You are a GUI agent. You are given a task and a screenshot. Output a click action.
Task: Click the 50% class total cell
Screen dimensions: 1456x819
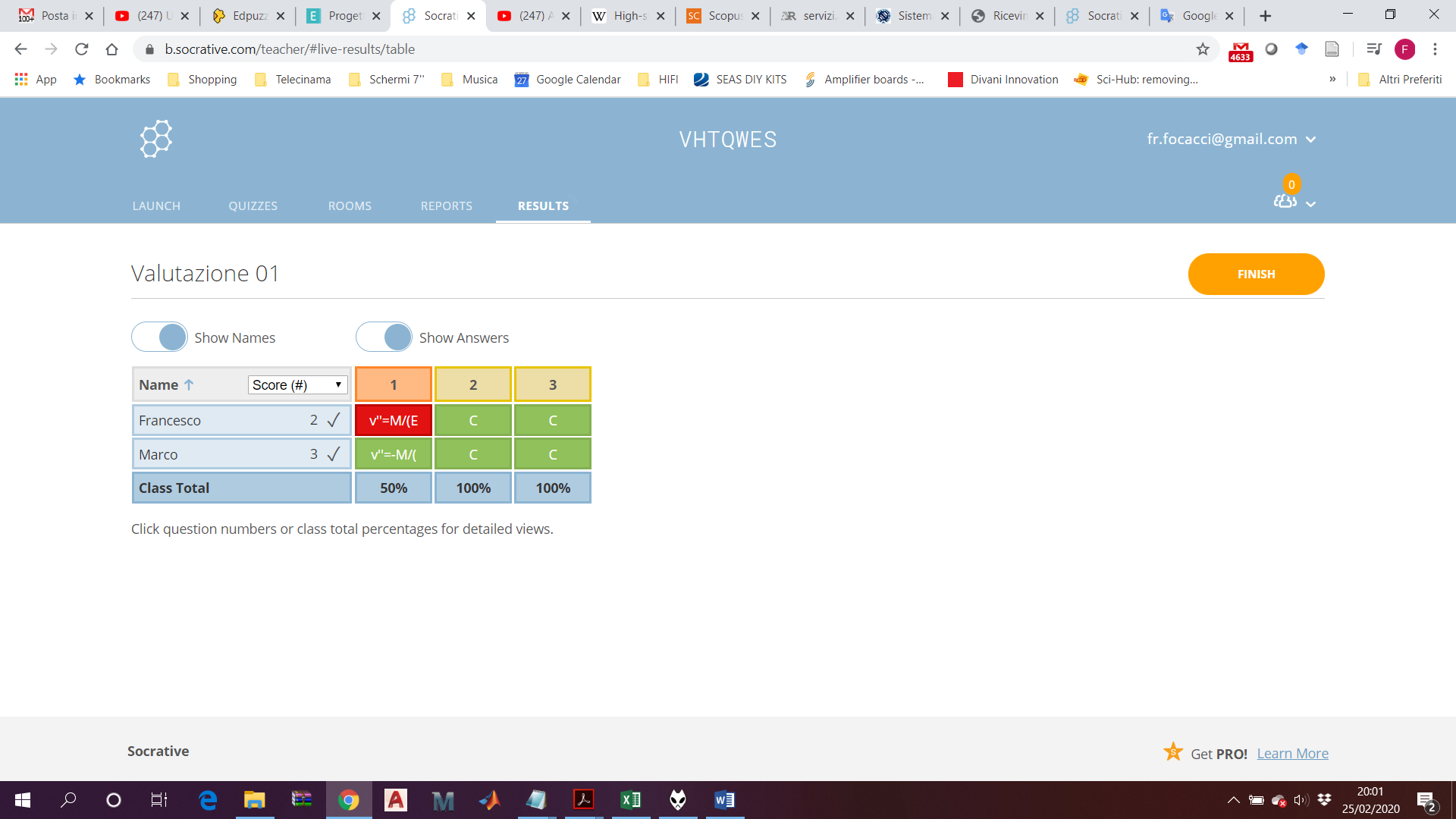coord(394,488)
